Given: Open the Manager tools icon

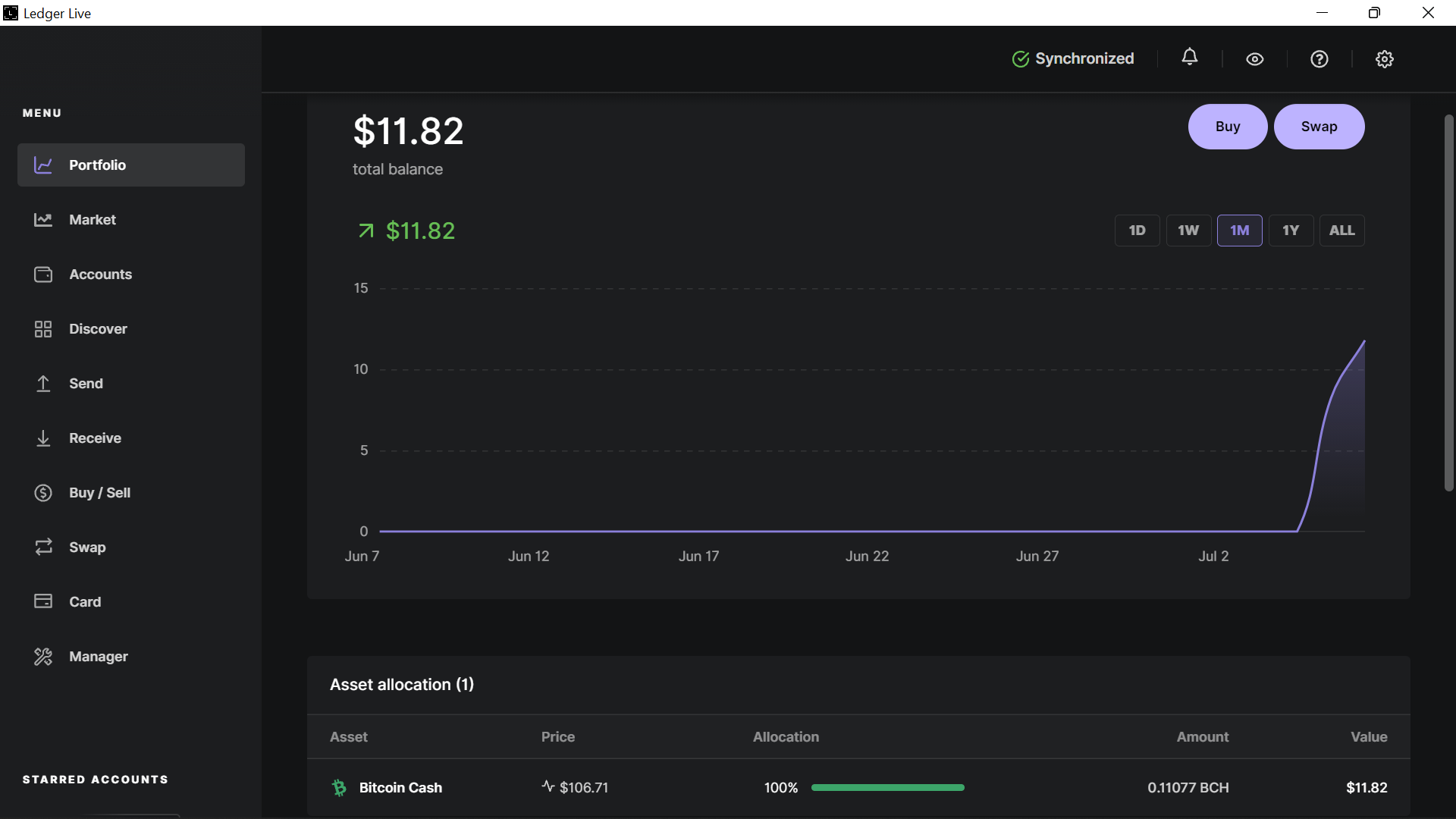Looking at the screenshot, I should click(x=43, y=657).
